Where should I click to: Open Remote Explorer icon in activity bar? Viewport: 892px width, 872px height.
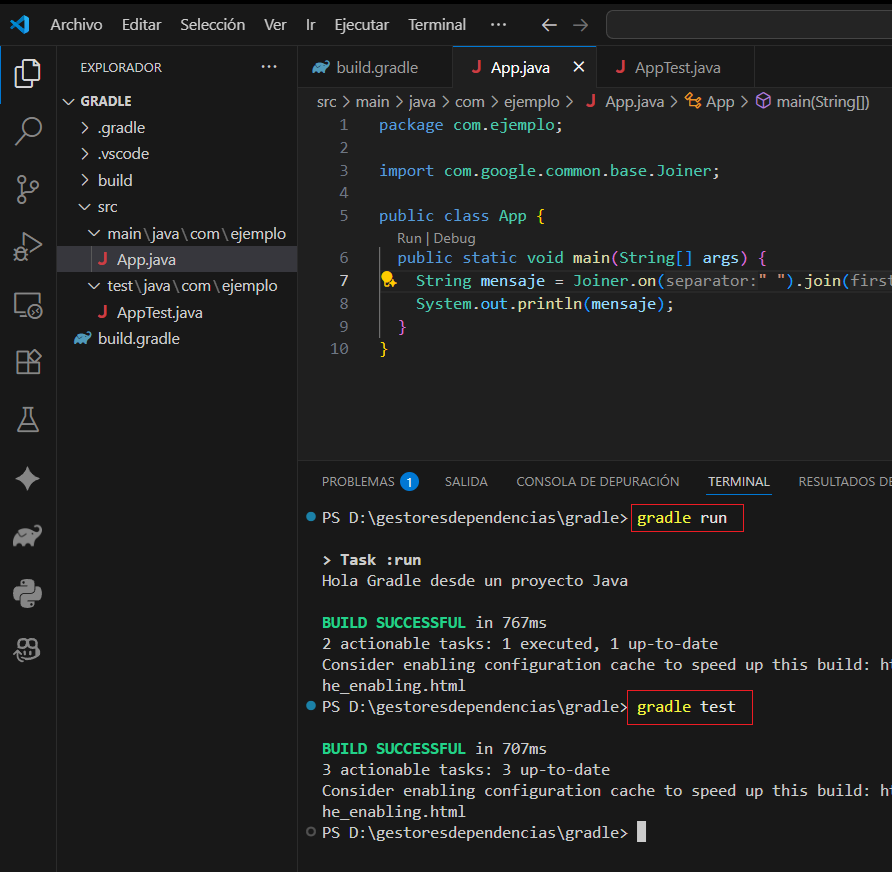tap(28, 305)
